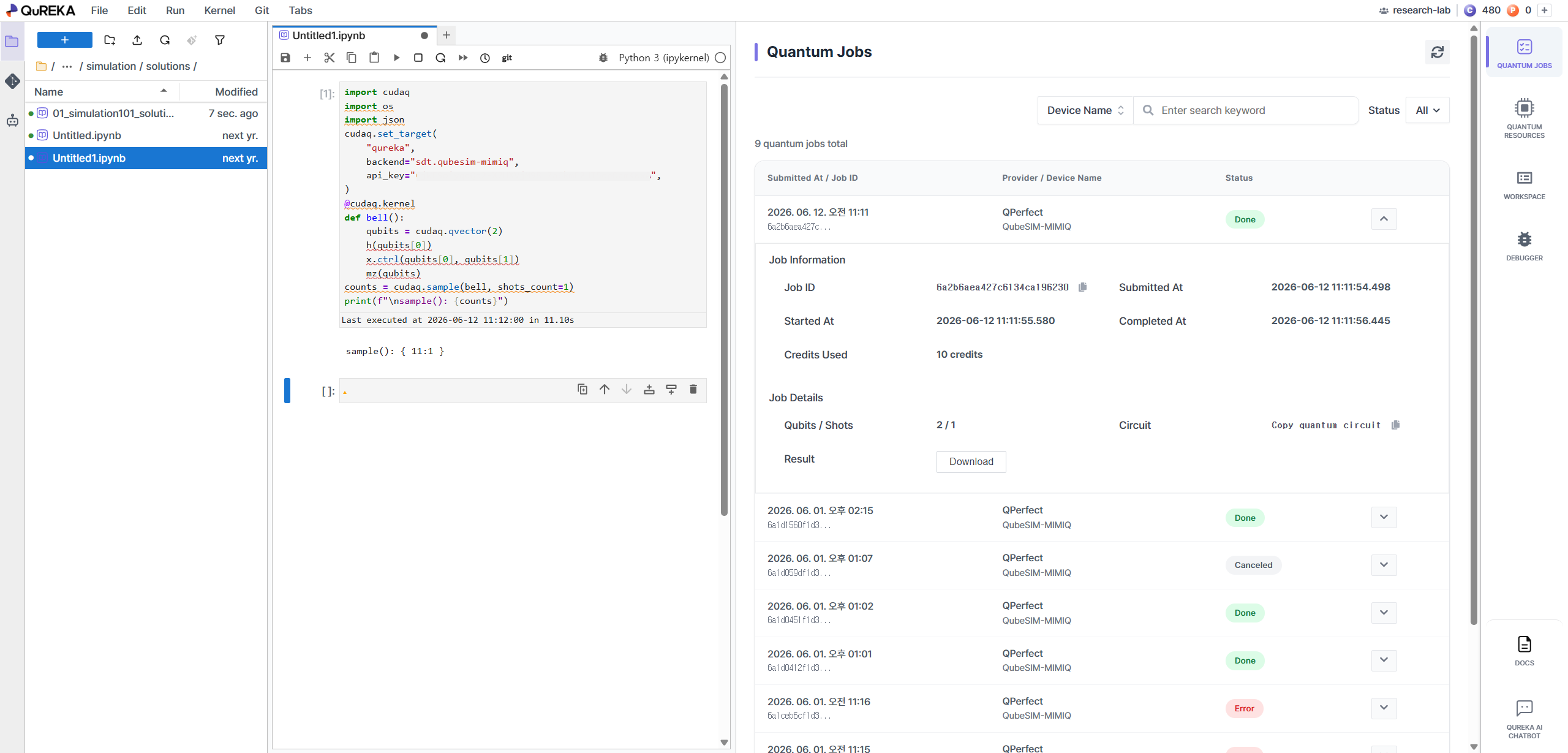Insert a cell below the active cell
The image size is (1568, 753).
(671, 389)
